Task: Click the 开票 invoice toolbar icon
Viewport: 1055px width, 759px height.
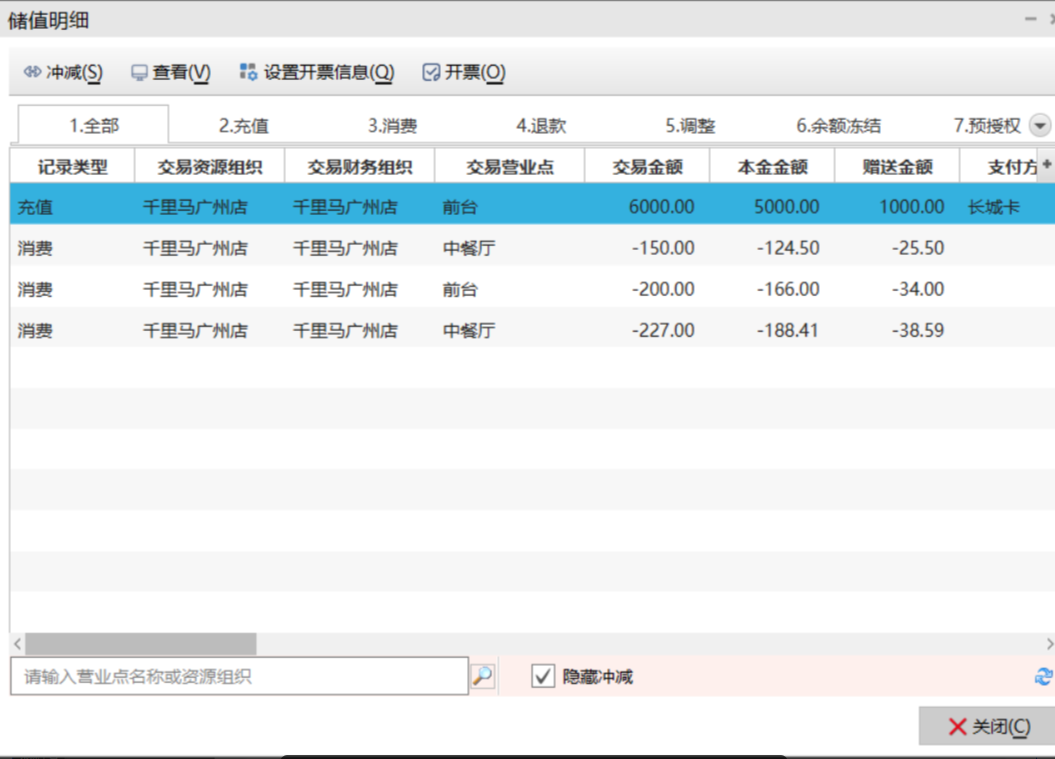Action: coord(432,72)
